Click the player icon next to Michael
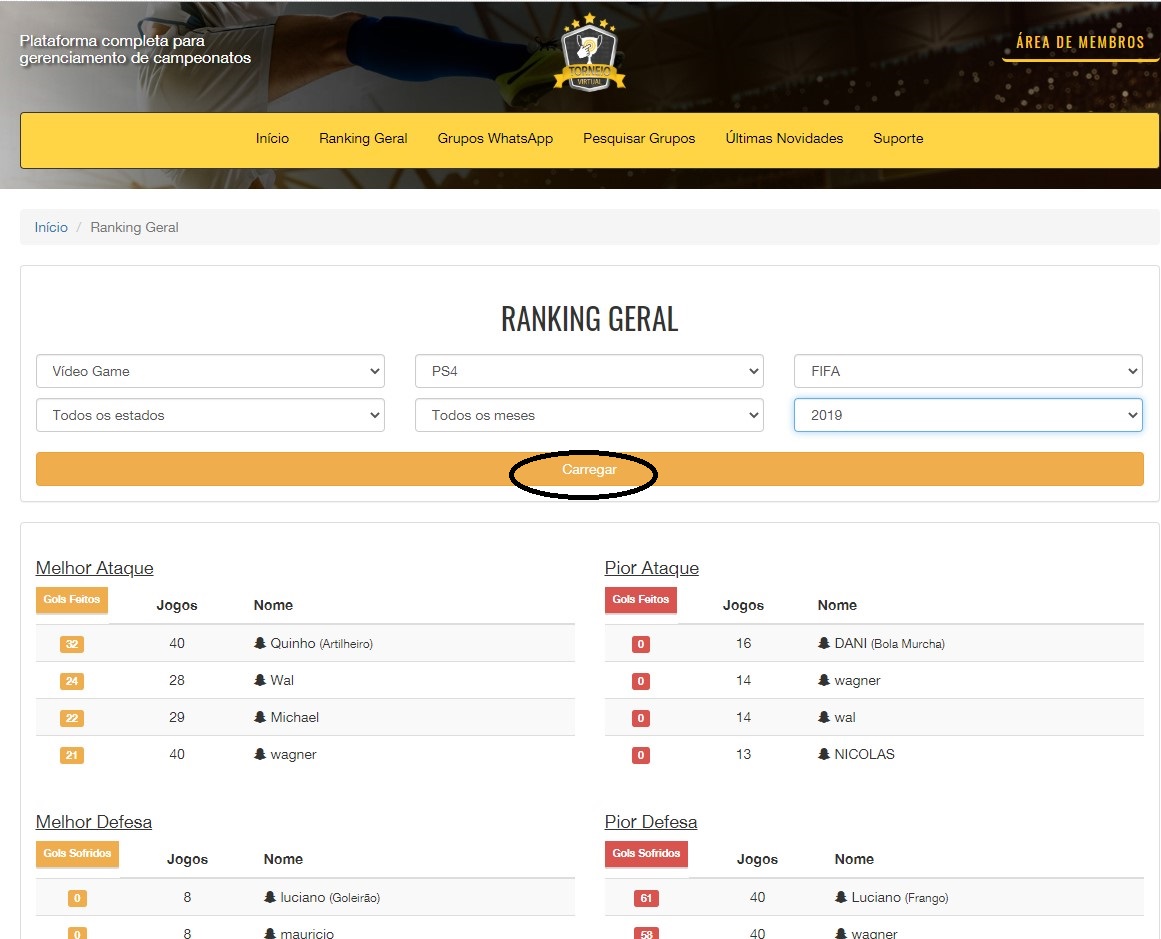The image size is (1161, 939). [x=260, y=718]
